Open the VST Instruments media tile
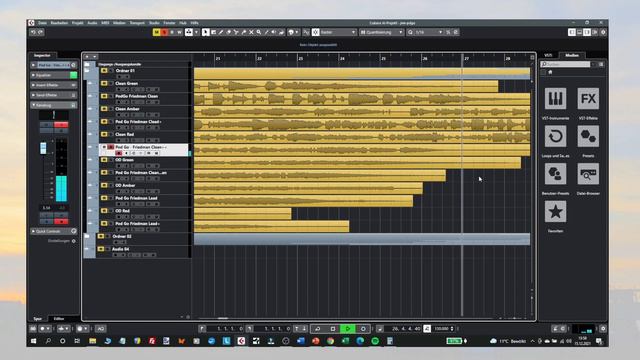The image size is (640, 360). (x=556, y=98)
